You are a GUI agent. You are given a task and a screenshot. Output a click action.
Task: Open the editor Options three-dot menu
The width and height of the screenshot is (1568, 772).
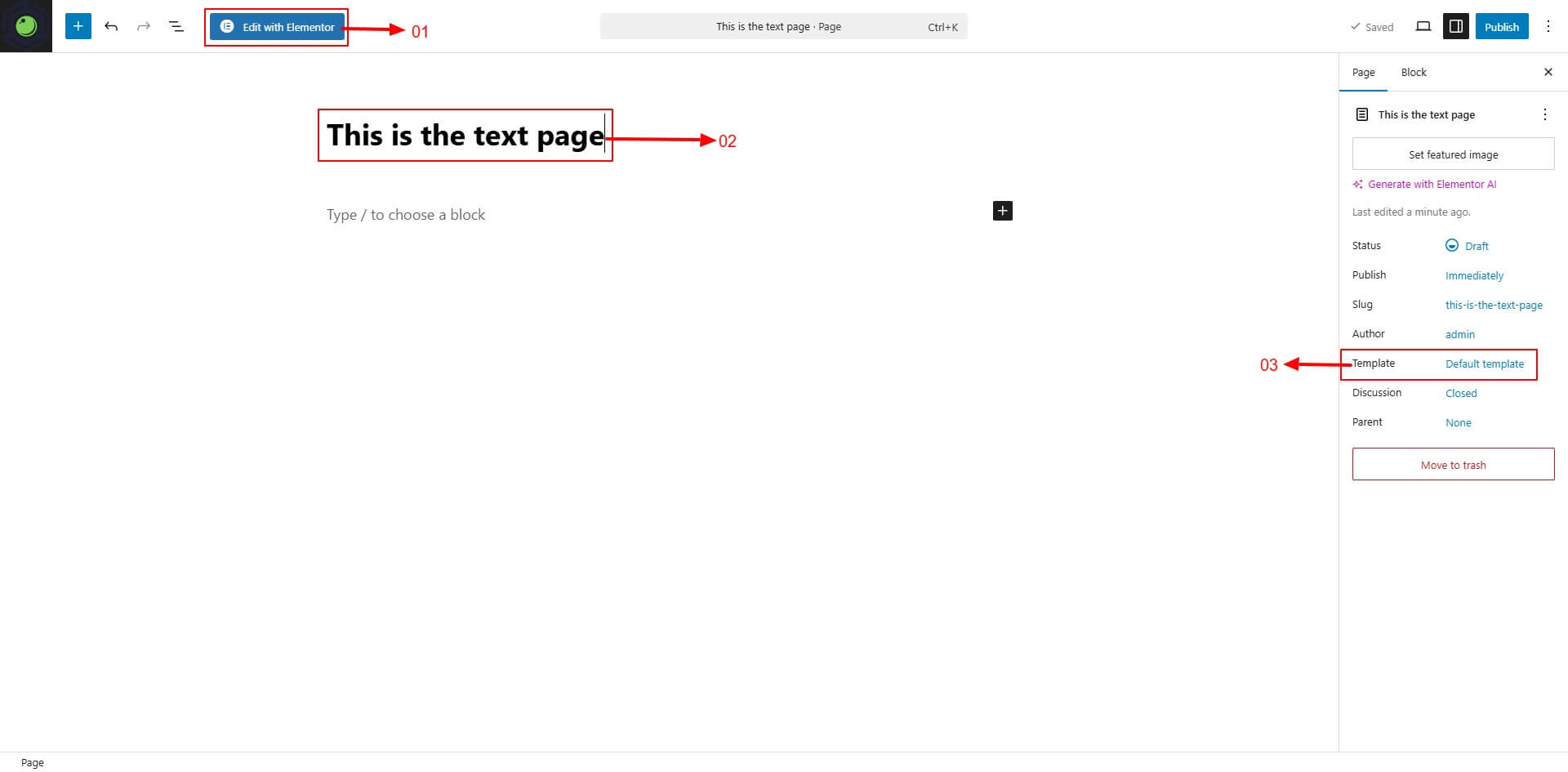tap(1548, 26)
